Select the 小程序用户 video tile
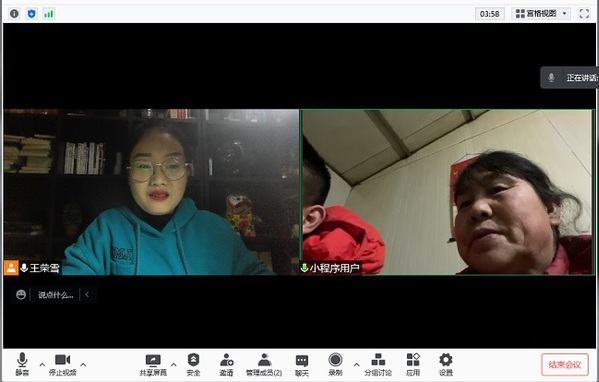Viewport: 599px width, 382px height. click(447, 192)
